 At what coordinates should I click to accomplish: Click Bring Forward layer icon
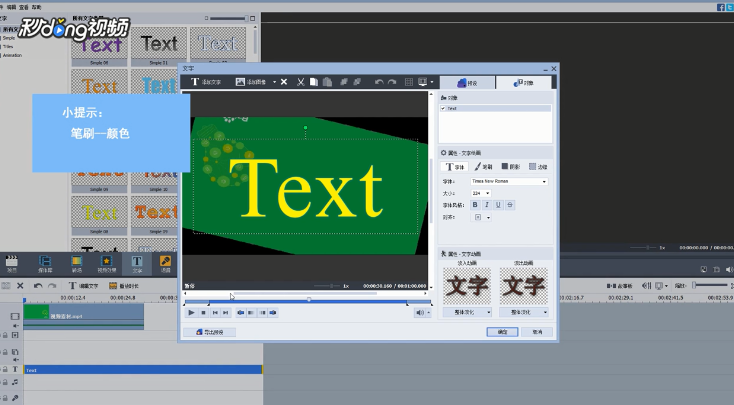pos(344,82)
